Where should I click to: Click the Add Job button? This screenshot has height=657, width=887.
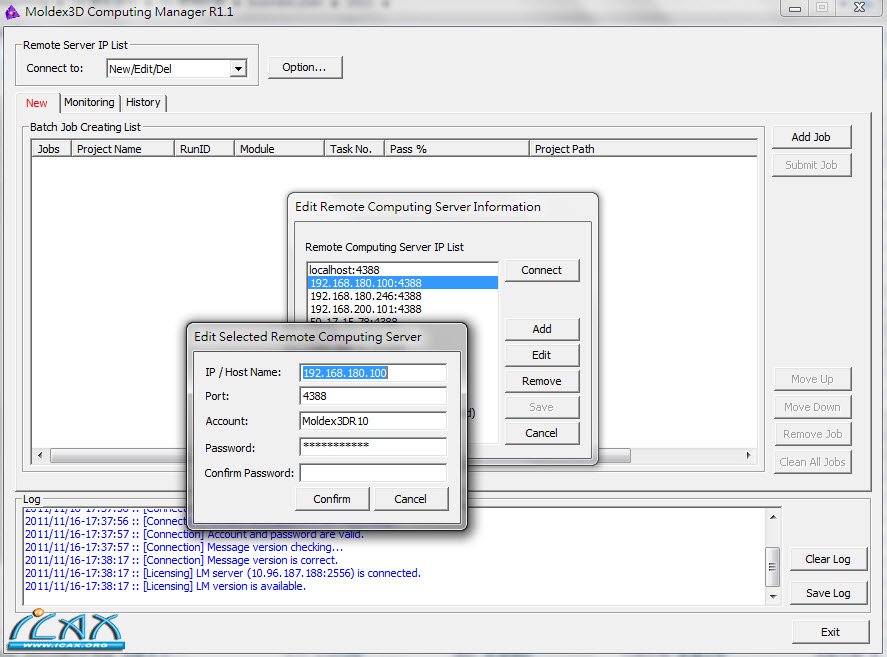tap(811, 137)
